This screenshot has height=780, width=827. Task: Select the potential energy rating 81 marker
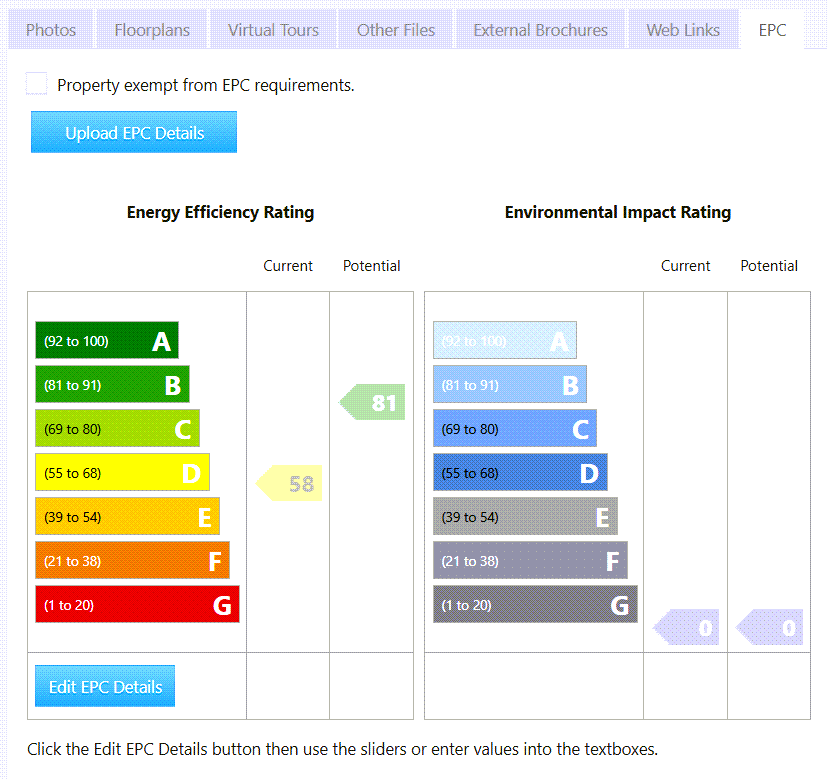point(372,402)
